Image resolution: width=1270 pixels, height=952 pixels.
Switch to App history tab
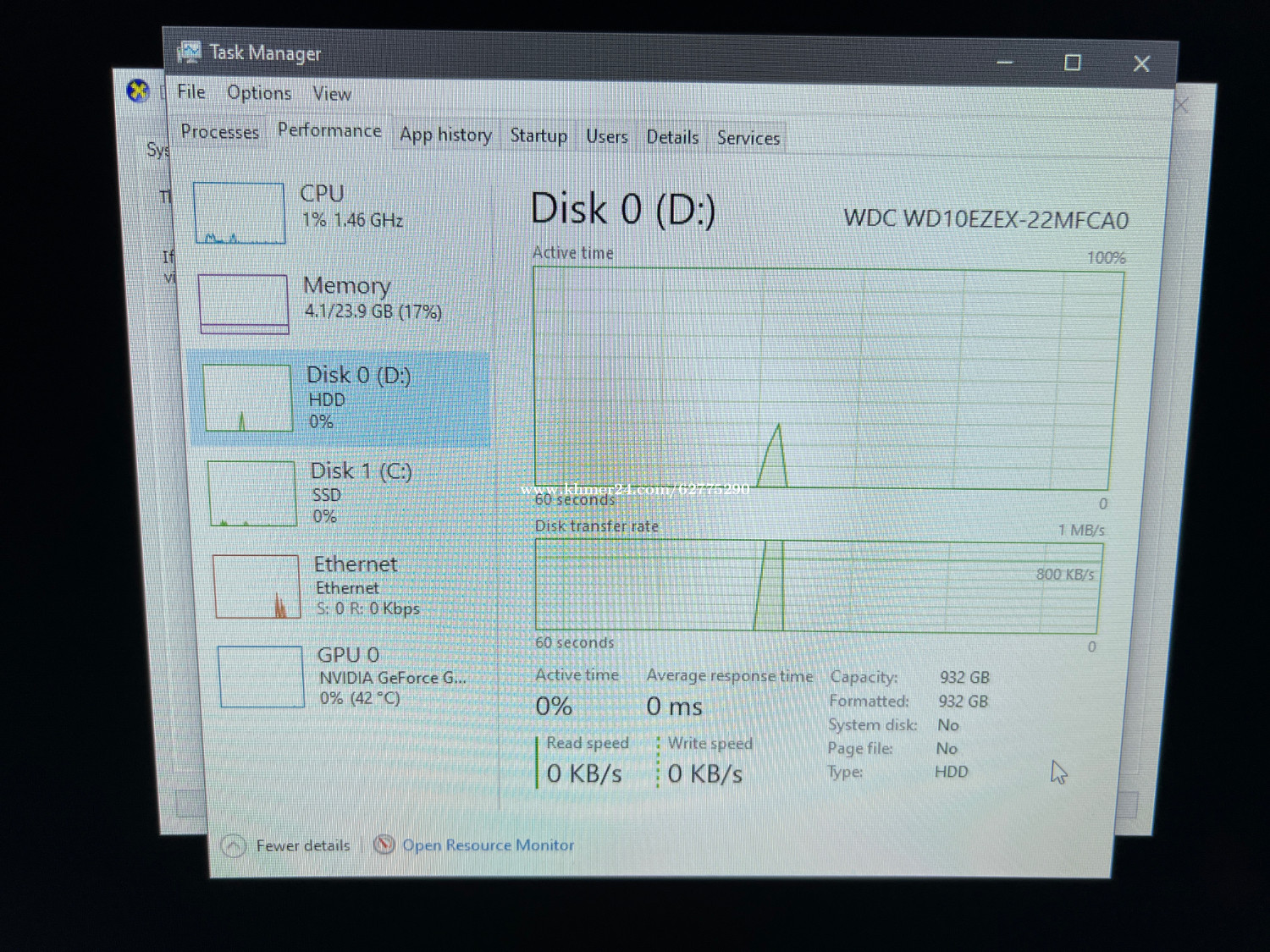(x=446, y=135)
